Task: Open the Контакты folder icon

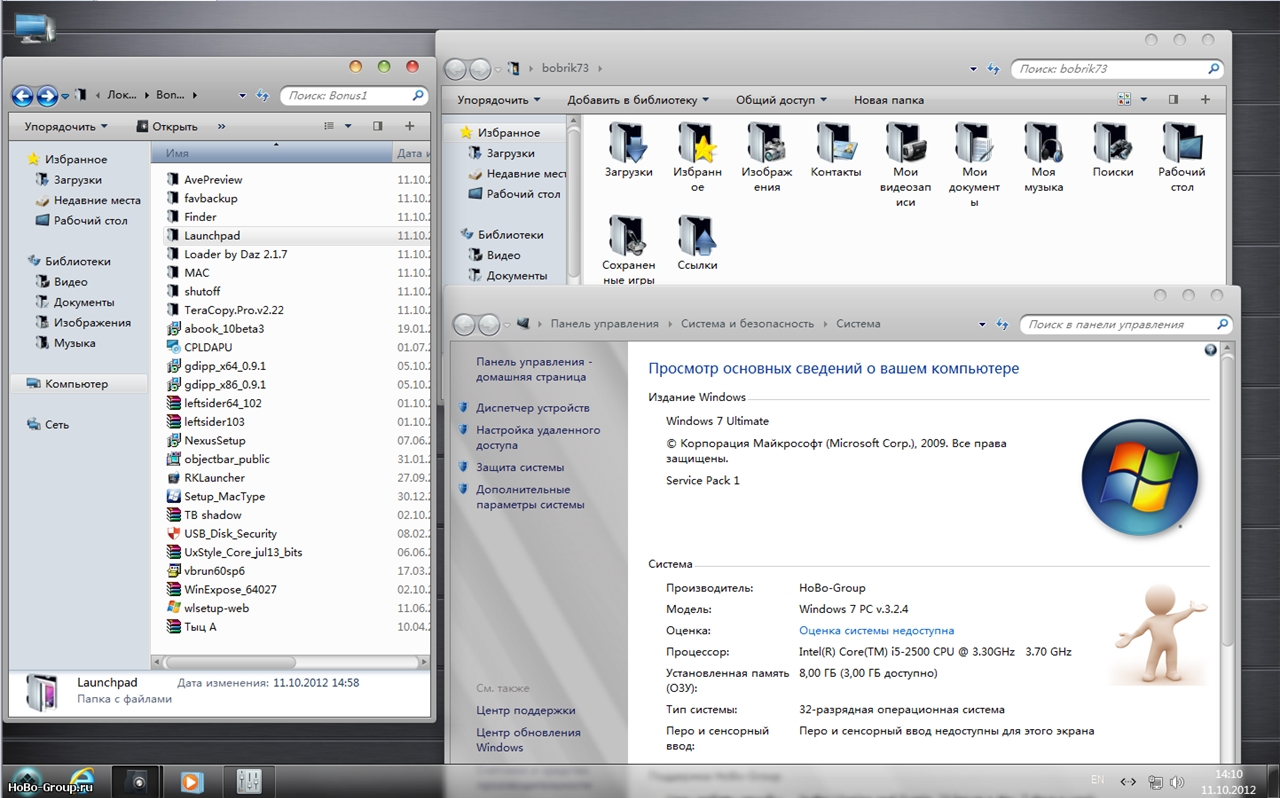Action: coord(835,145)
